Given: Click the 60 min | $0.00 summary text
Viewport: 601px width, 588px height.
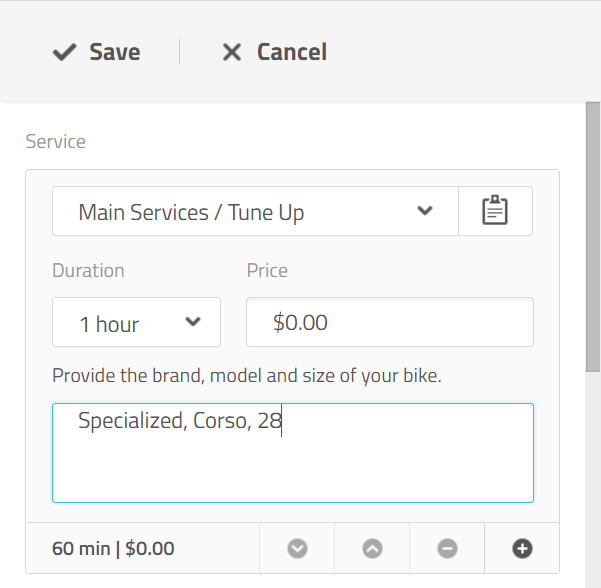Looking at the screenshot, I should (x=113, y=548).
